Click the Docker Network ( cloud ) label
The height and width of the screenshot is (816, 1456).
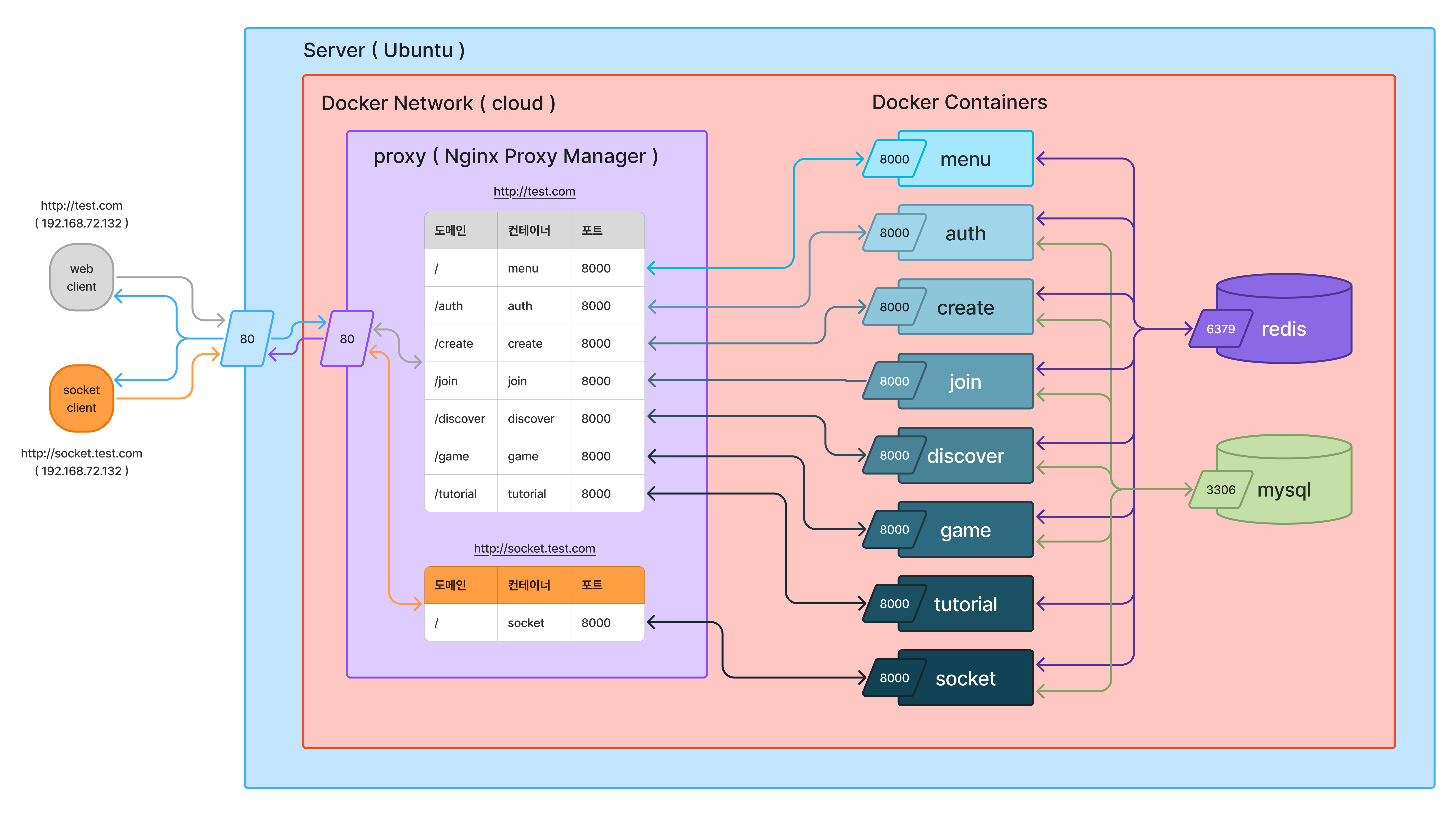click(x=438, y=103)
